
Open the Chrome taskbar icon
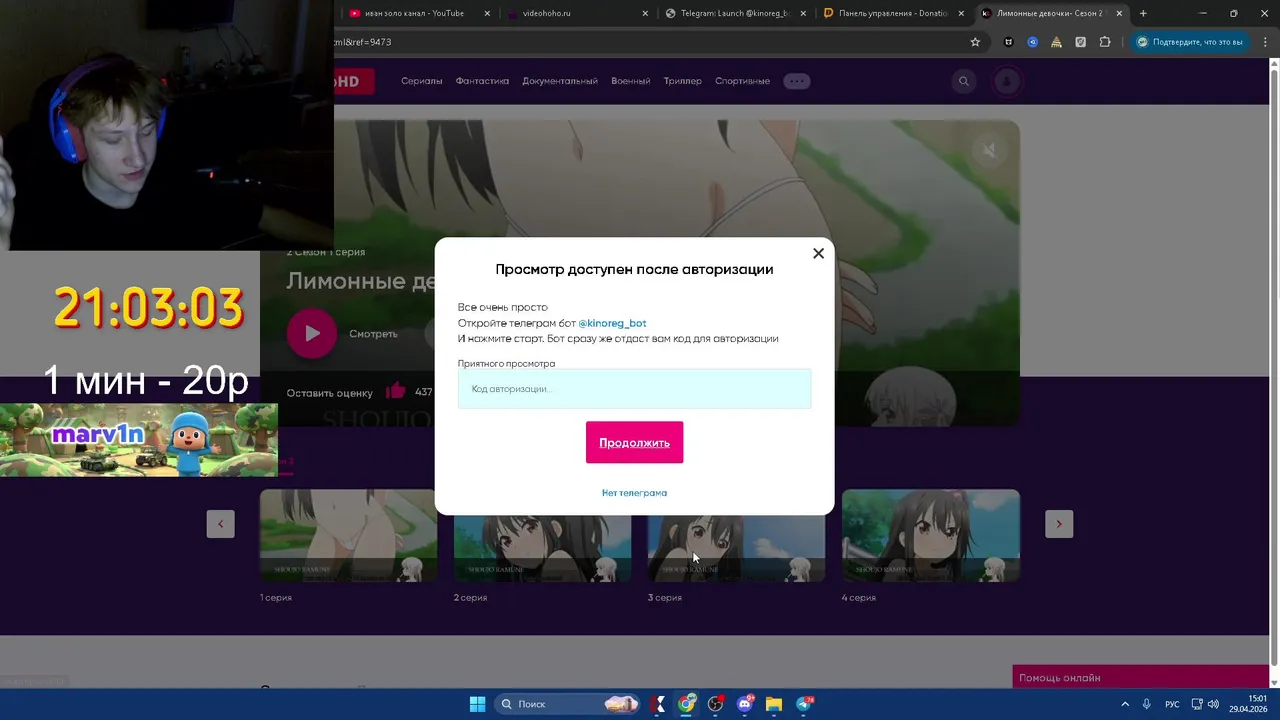coord(686,704)
